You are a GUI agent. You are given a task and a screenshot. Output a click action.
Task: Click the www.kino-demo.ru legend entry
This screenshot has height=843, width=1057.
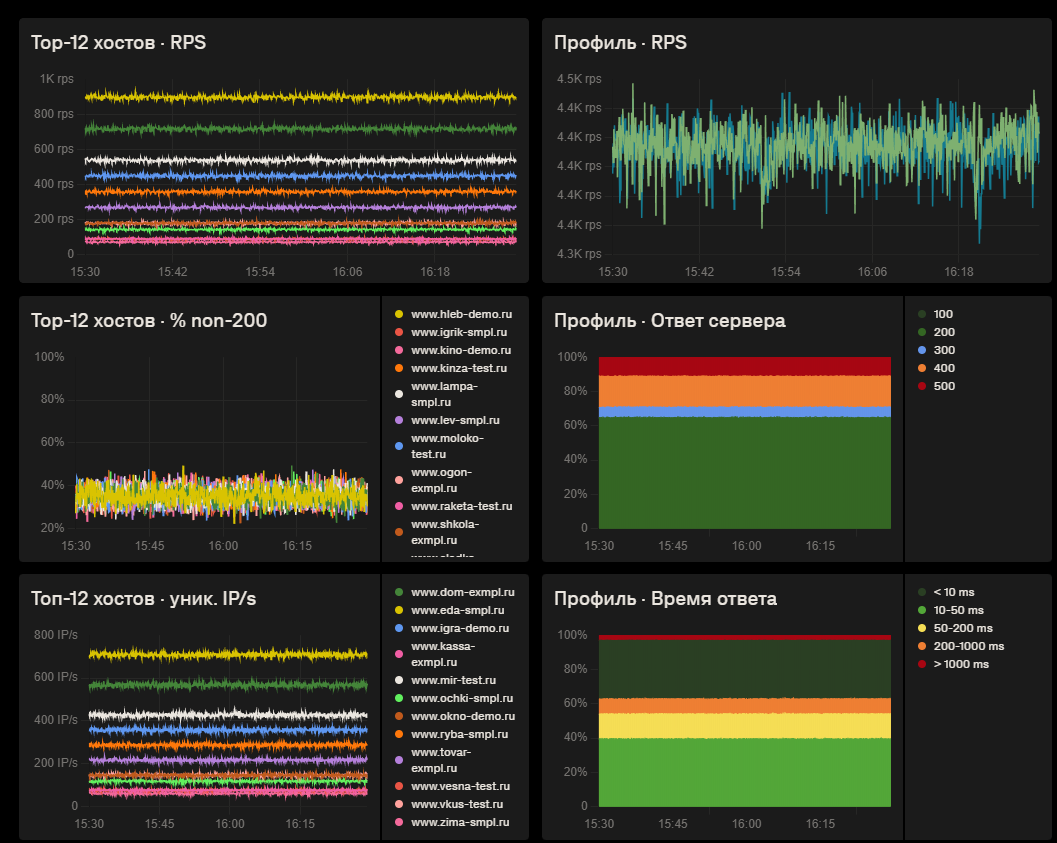click(460, 350)
